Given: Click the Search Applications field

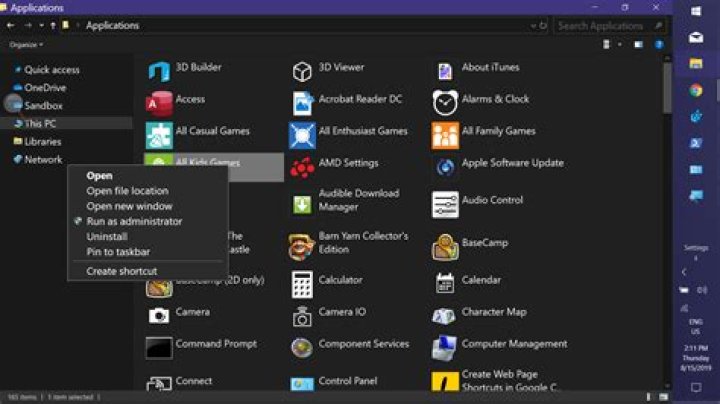Looking at the screenshot, I should click(x=609, y=26).
